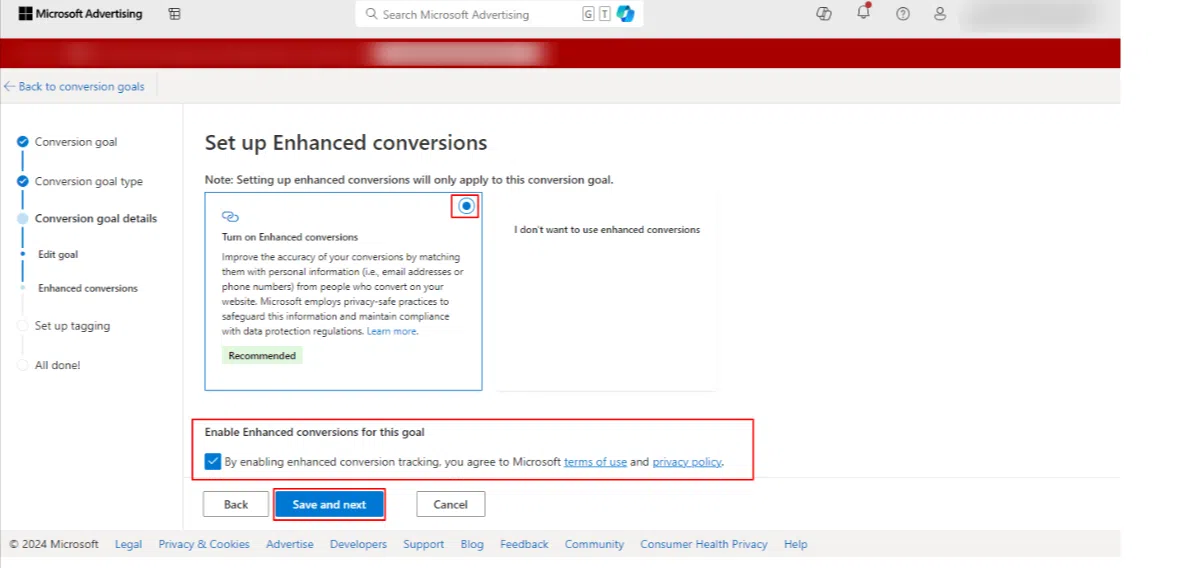Open the Learn more link

pos(391,331)
